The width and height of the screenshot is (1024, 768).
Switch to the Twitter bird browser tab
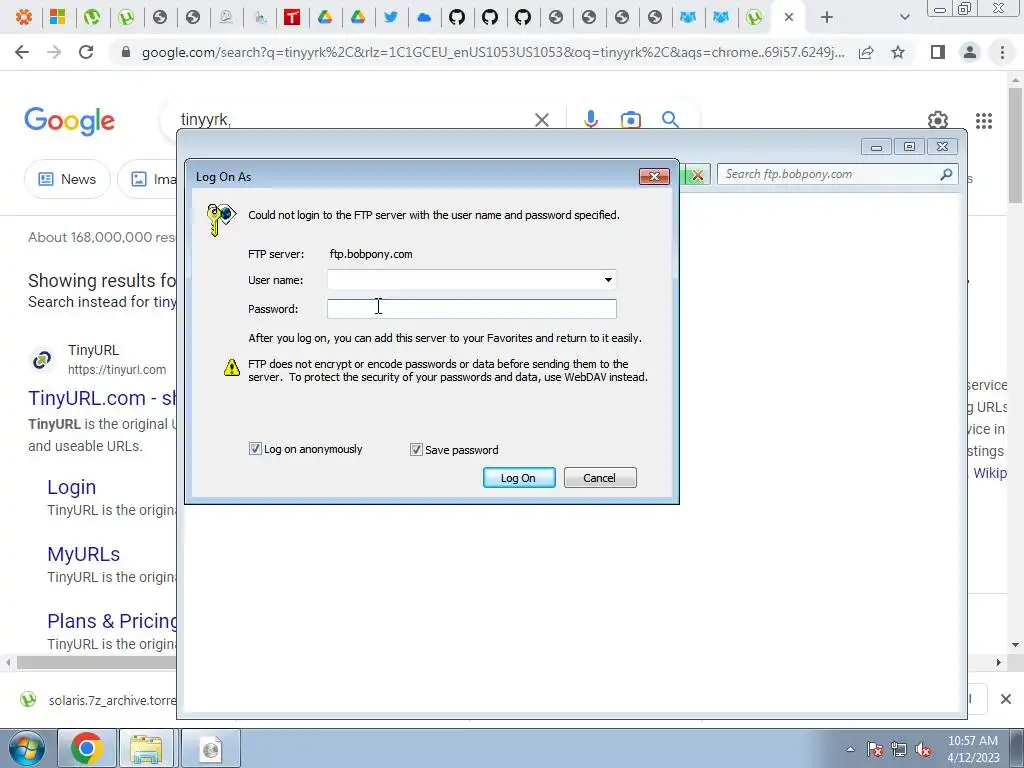391,17
